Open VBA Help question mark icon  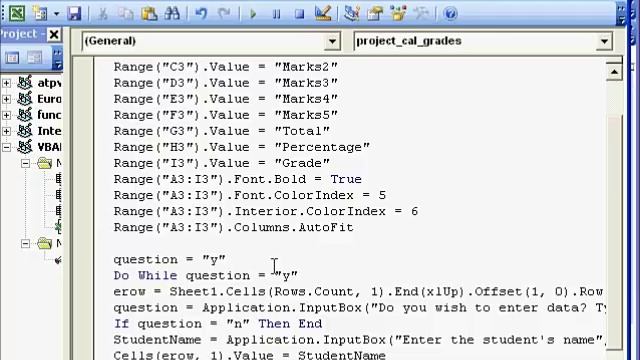click(x=450, y=14)
